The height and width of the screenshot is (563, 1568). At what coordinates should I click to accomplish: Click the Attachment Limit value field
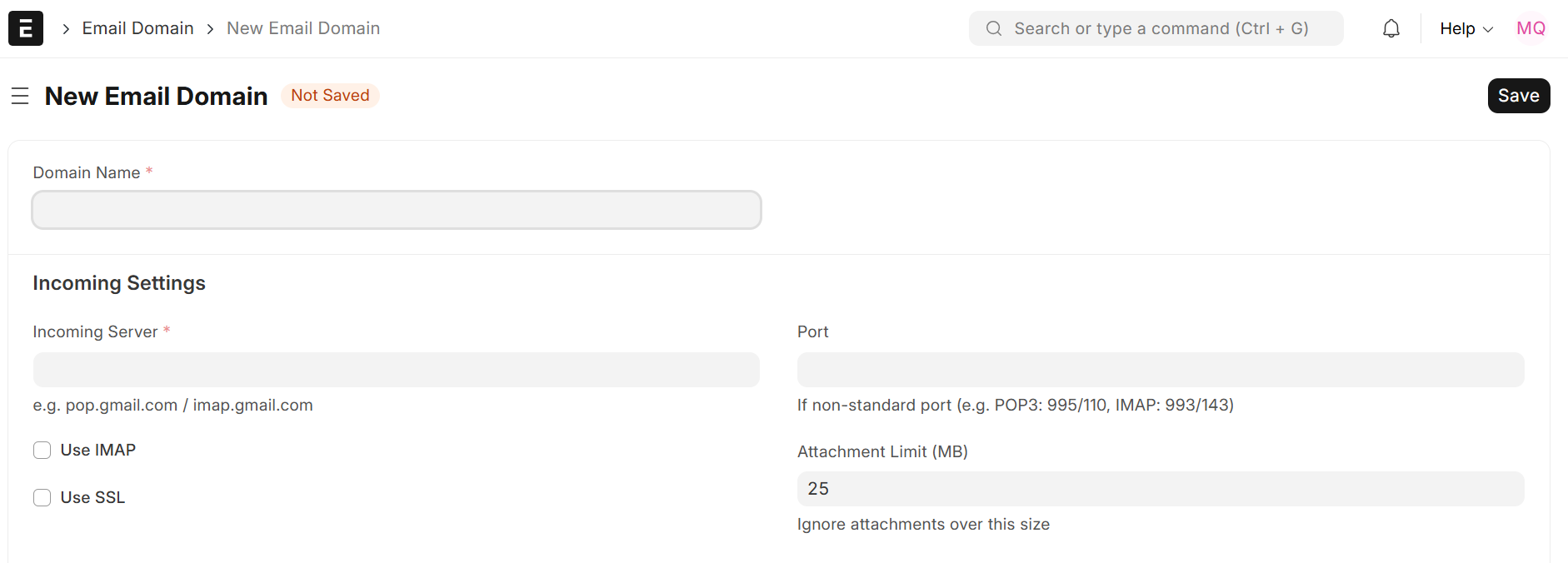tap(1160, 489)
